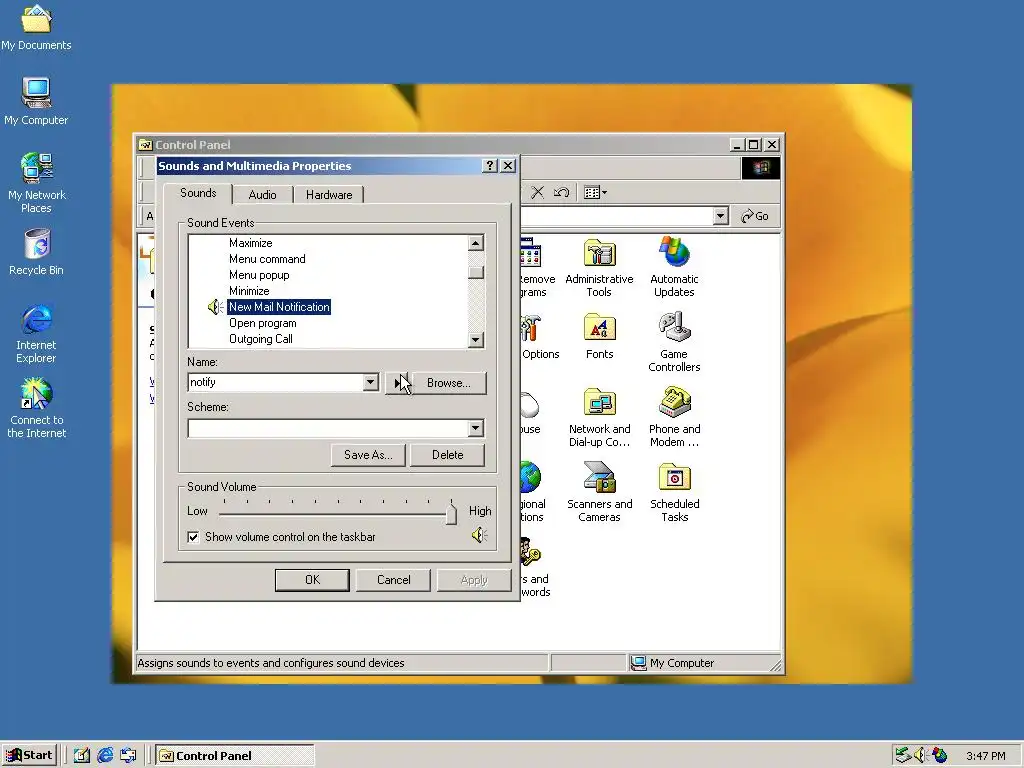
Task: Open the Scheme dropdown list
Action: coord(475,428)
